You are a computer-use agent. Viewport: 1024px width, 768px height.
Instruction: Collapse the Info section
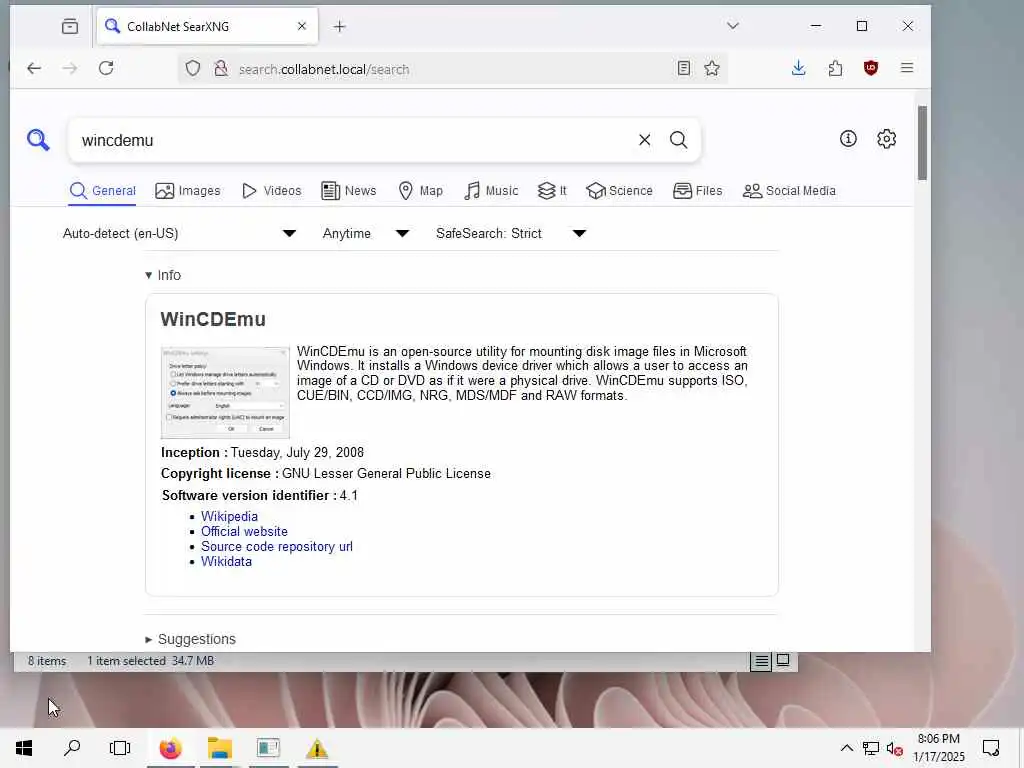(x=163, y=275)
